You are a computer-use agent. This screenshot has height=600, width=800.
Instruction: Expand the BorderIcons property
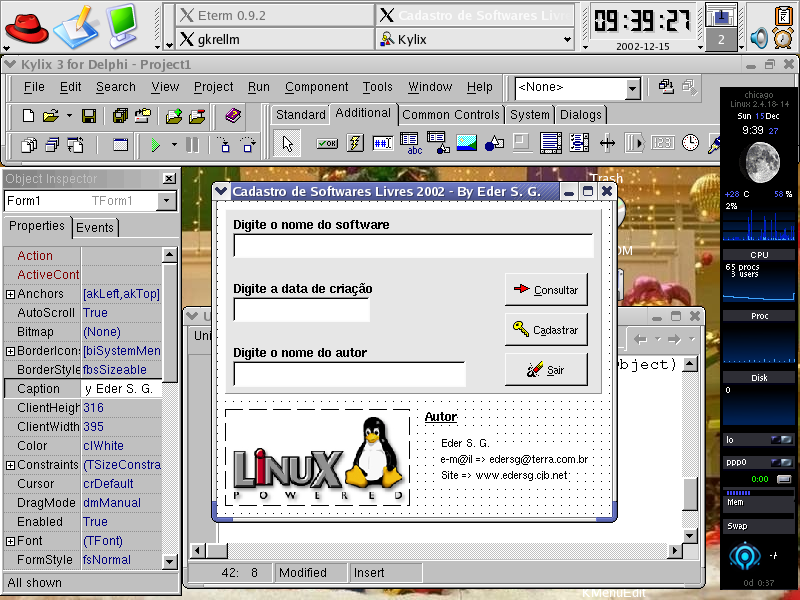click(x=10, y=351)
